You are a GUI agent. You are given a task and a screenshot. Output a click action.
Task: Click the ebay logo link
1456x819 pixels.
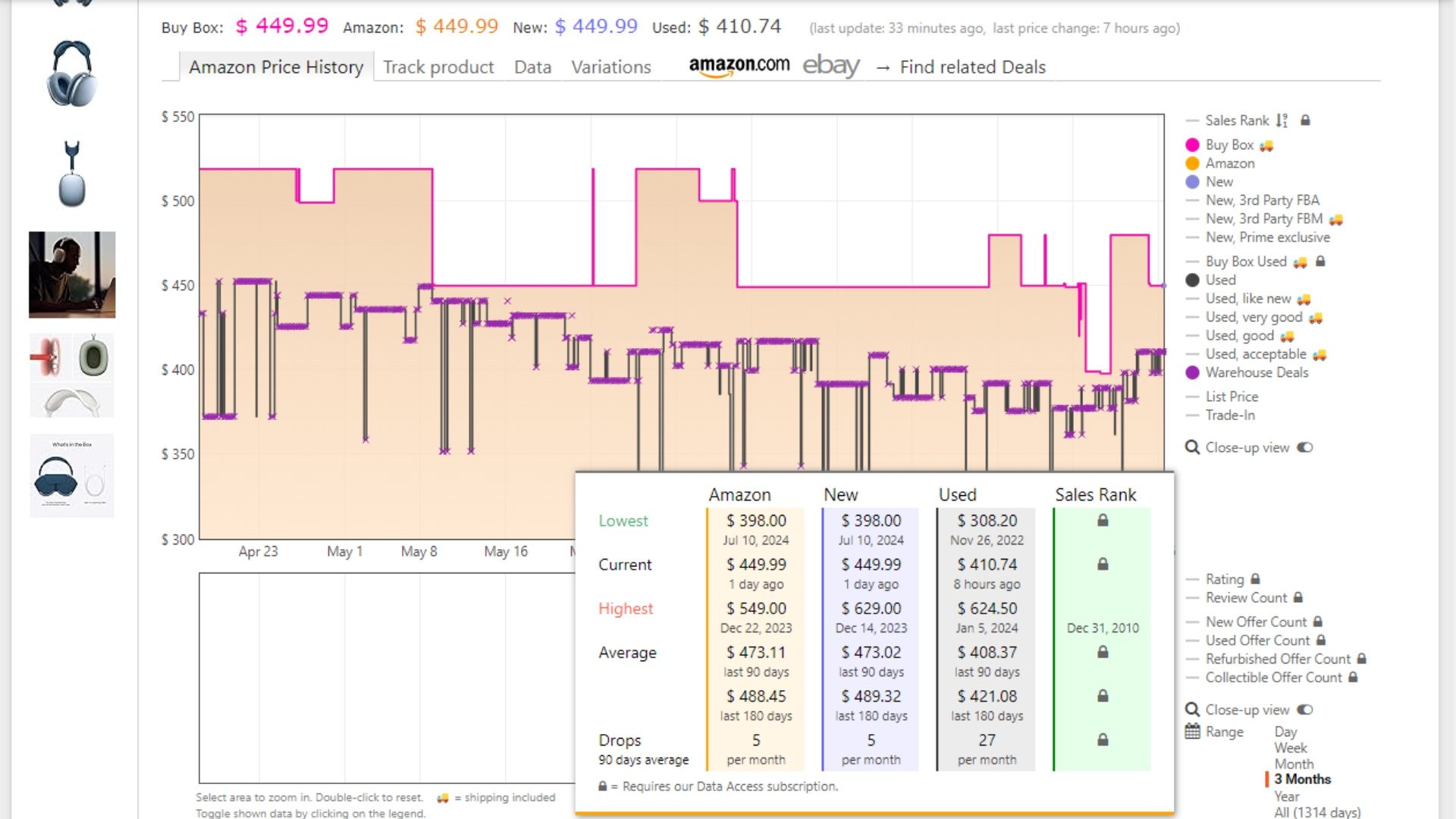831,66
